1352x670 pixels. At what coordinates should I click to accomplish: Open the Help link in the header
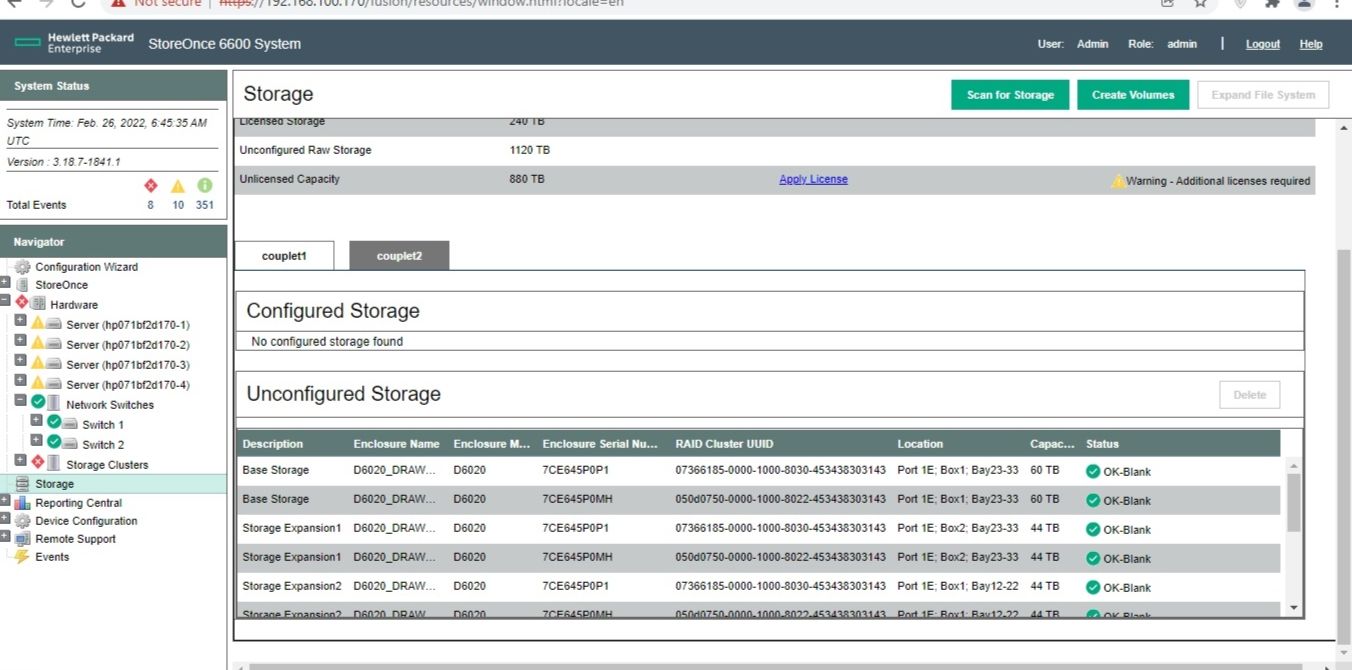(x=1311, y=44)
